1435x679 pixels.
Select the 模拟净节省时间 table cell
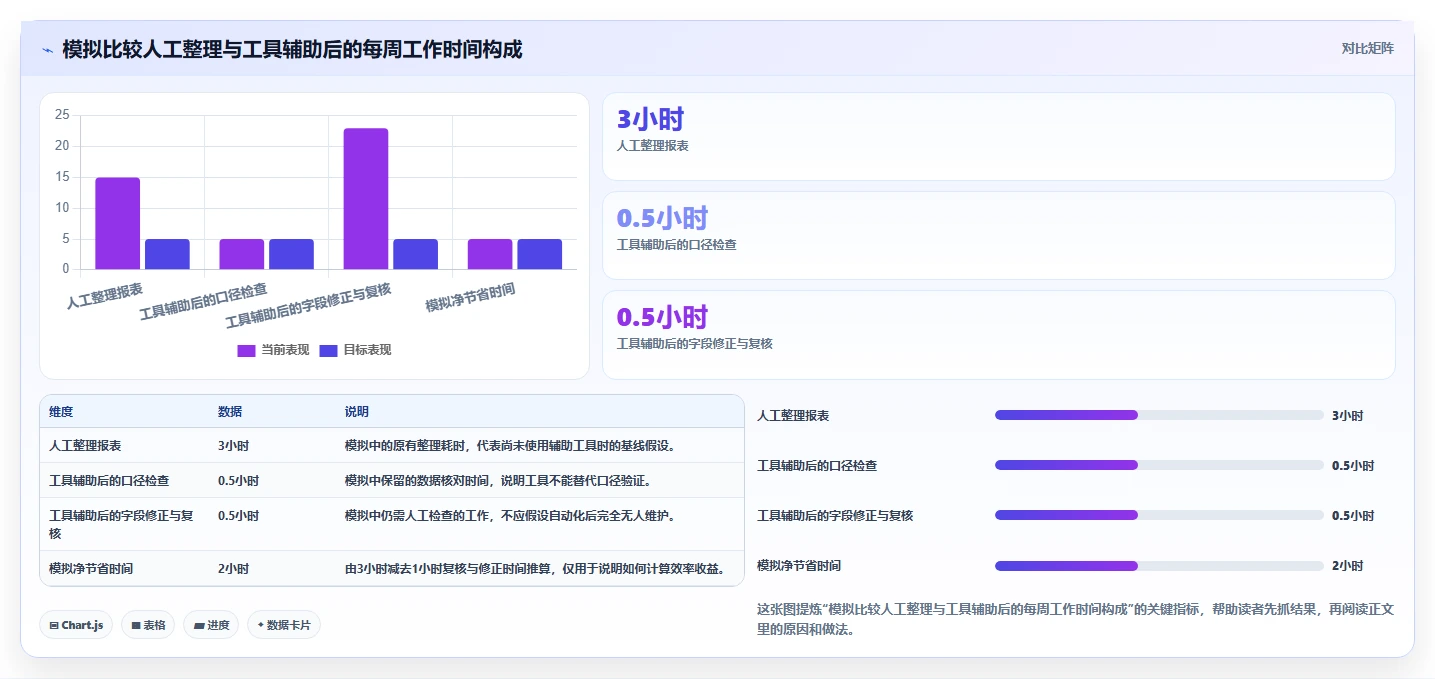coord(91,569)
